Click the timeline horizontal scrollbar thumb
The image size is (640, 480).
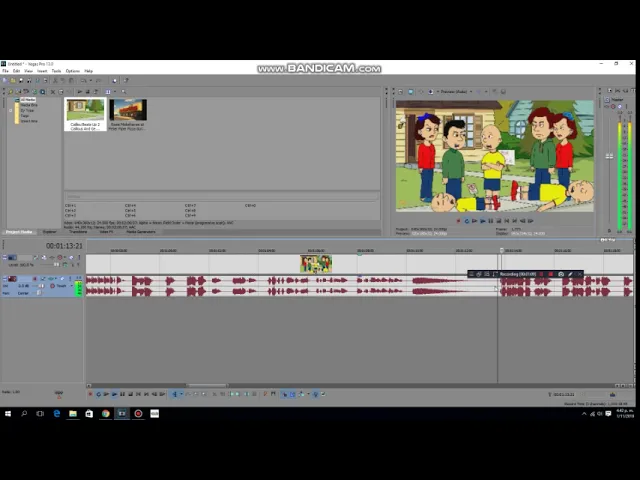(207, 385)
